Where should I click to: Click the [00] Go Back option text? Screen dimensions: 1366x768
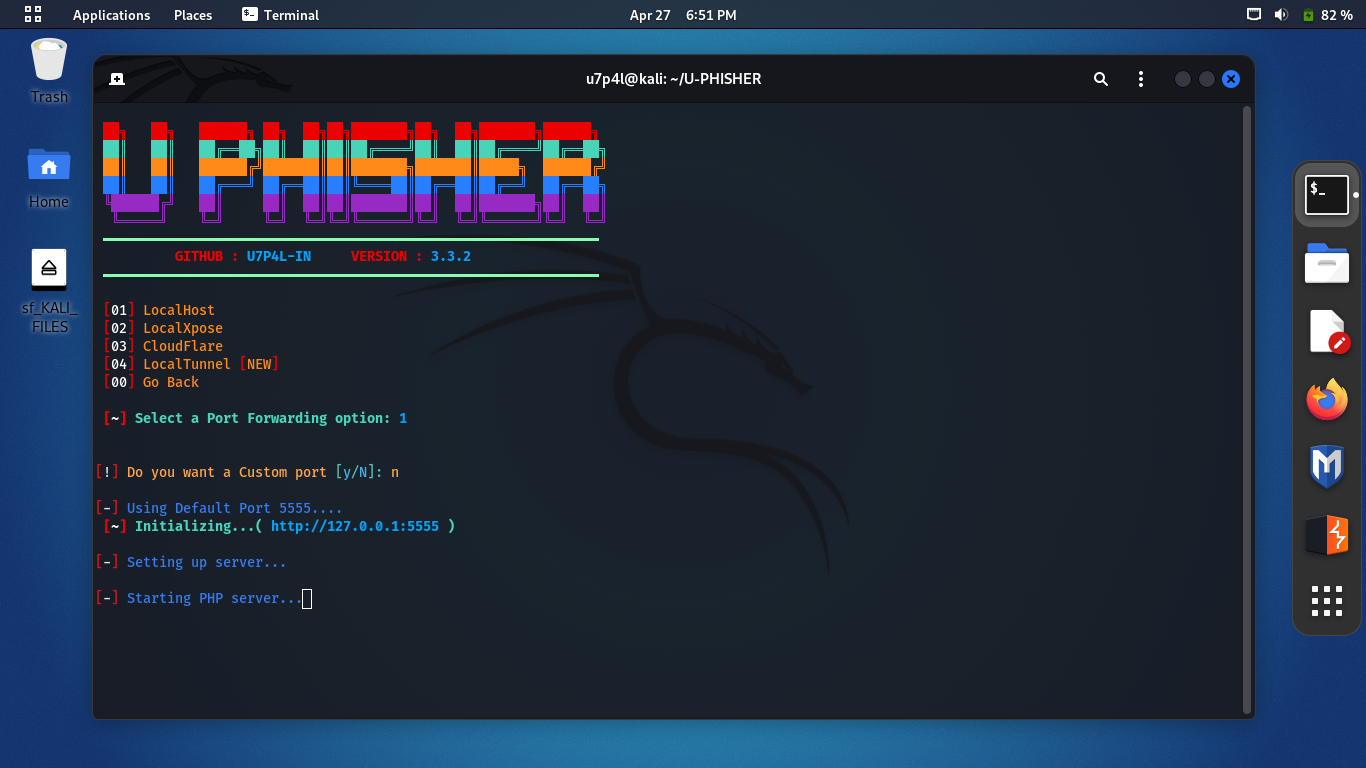(151, 382)
